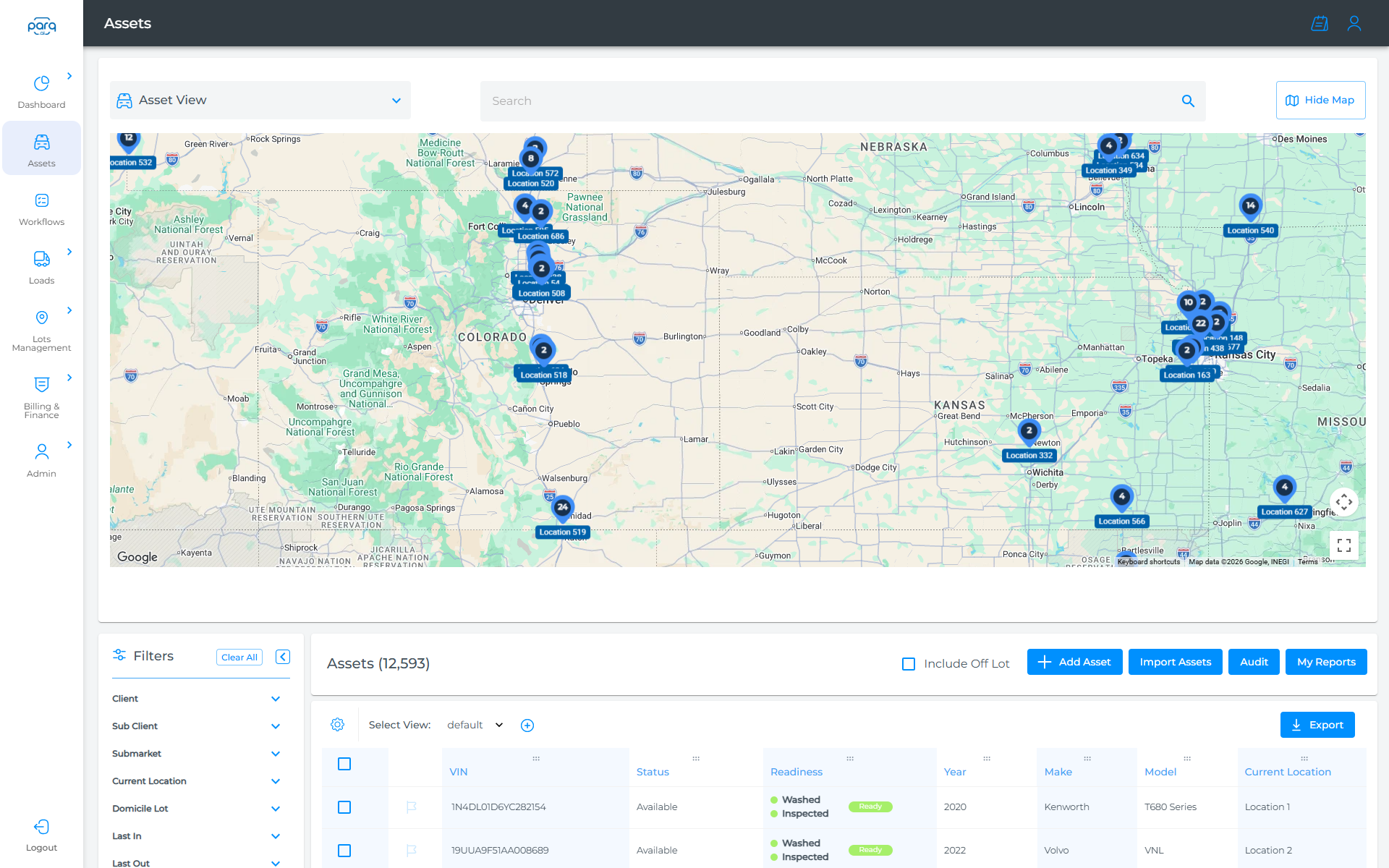The width and height of the screenshot is (1389, 868).
Task: Check the select-all header checkbox
Action: tap(344, 764)
